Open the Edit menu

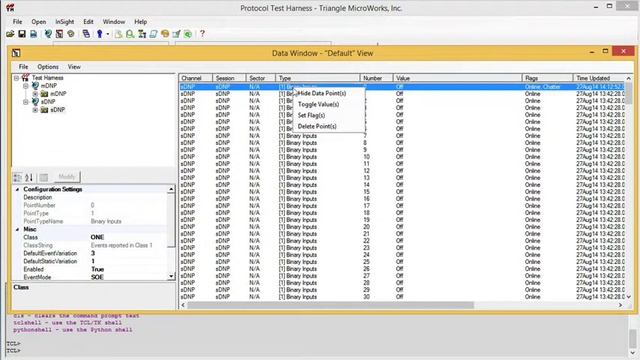tap(88, 22)
